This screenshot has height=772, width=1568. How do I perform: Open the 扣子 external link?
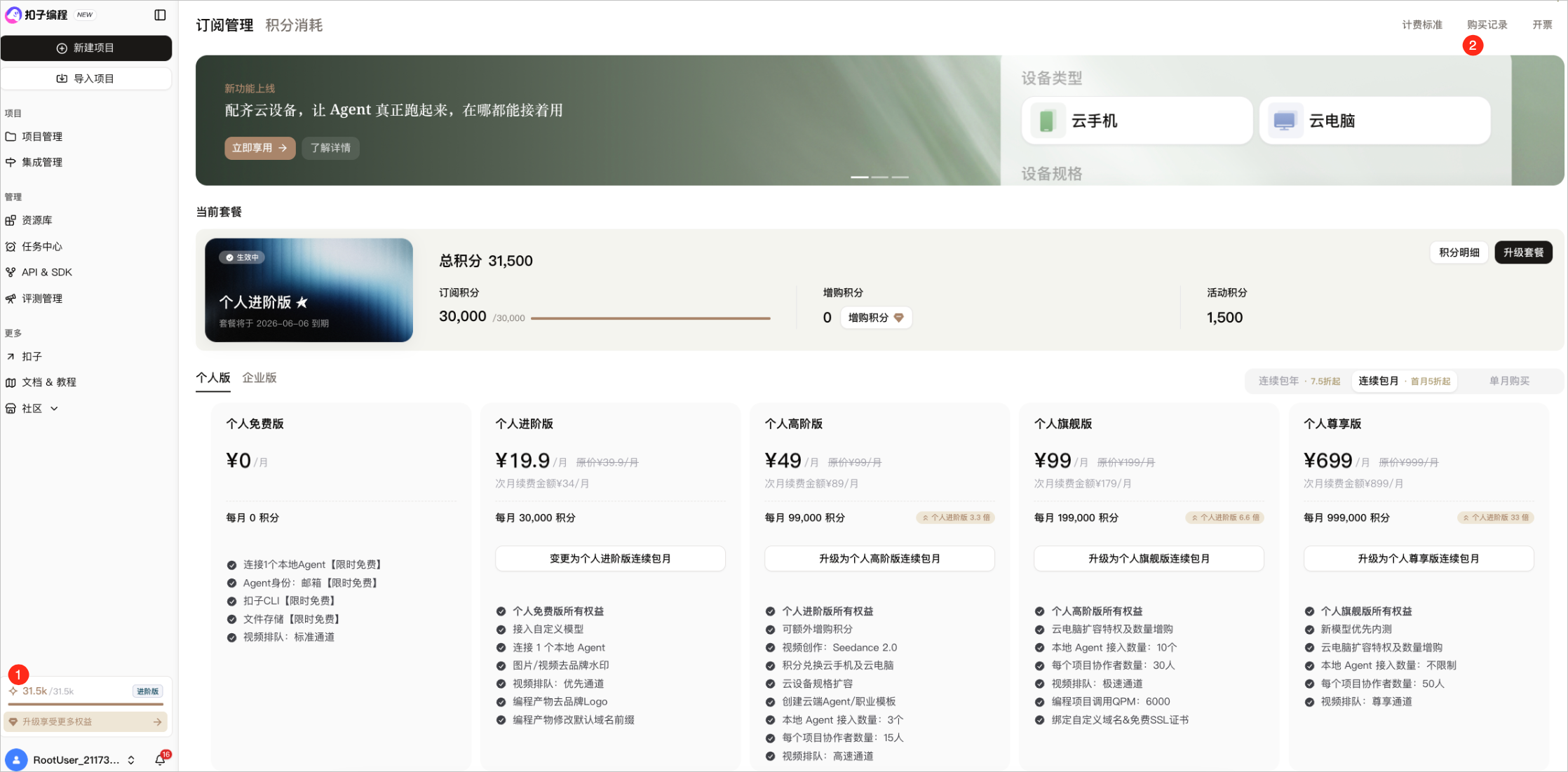coord(32,356)
